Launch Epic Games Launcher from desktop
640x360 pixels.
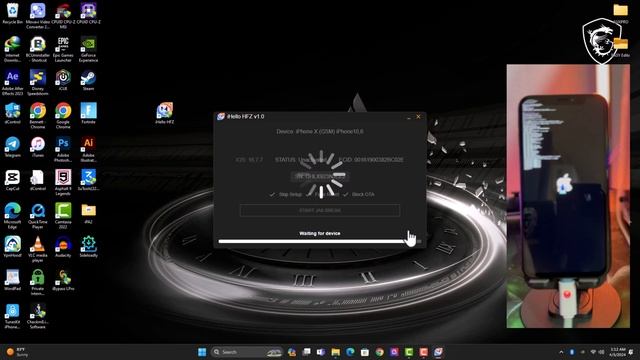click(63, 49)
